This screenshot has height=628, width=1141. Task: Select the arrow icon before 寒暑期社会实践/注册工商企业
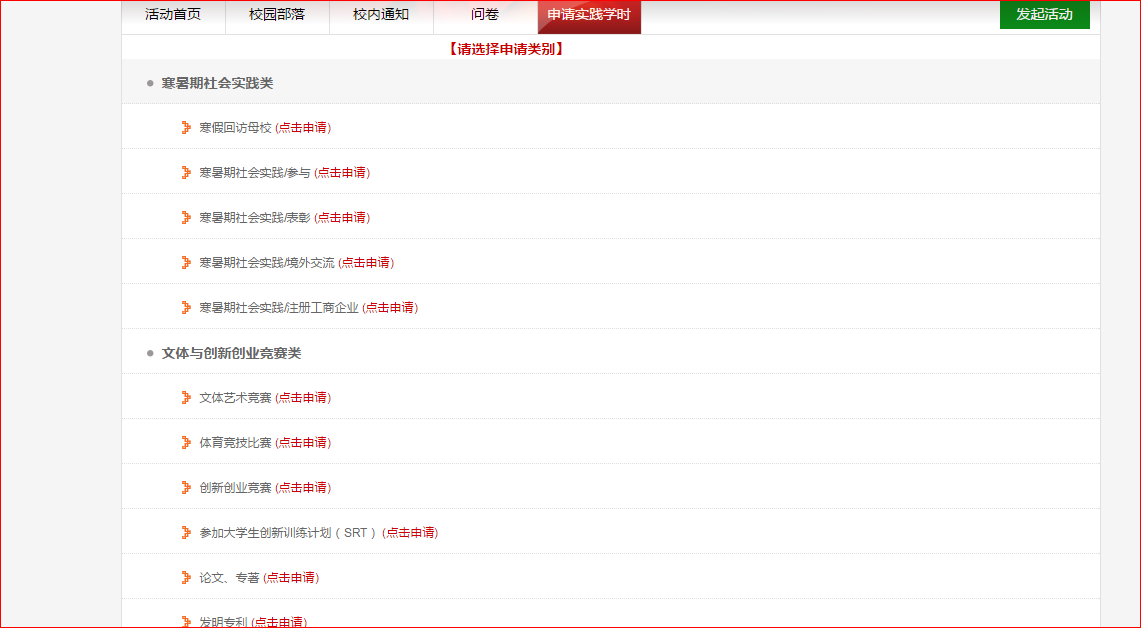click(186, 308)
